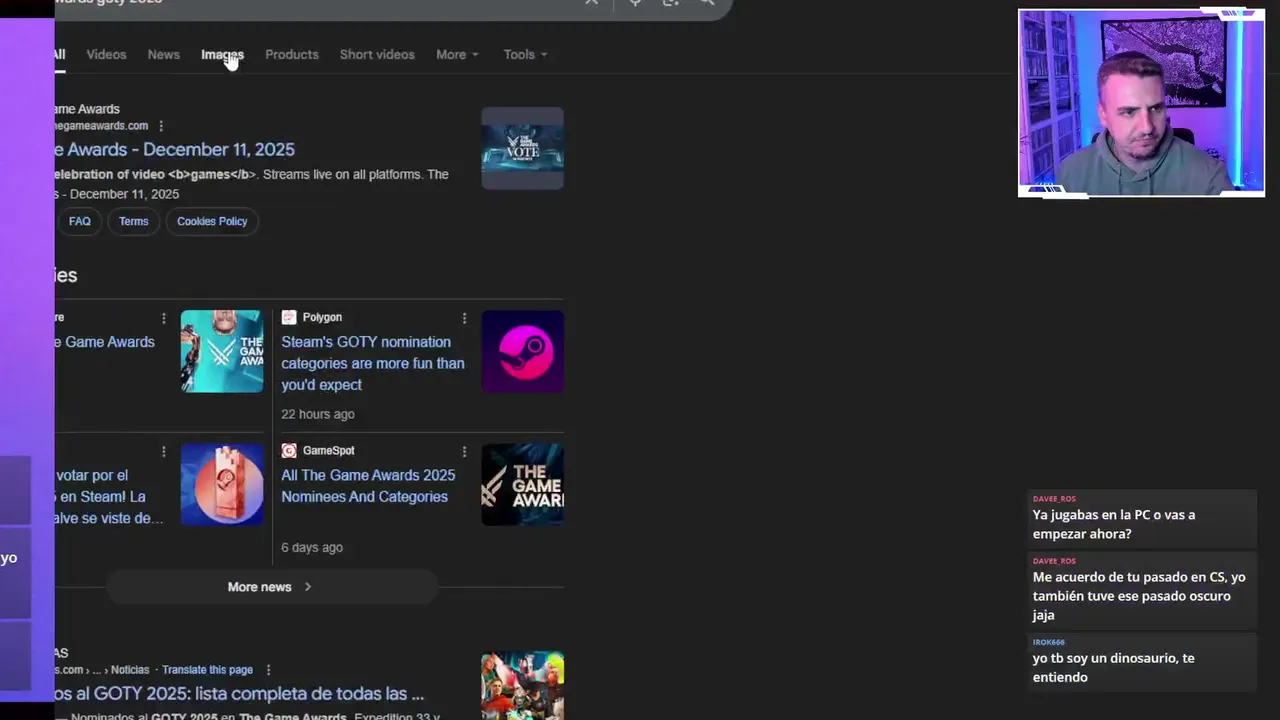Open three-dot menu on first news card
1280x720 pixels.
coord(164,318)
